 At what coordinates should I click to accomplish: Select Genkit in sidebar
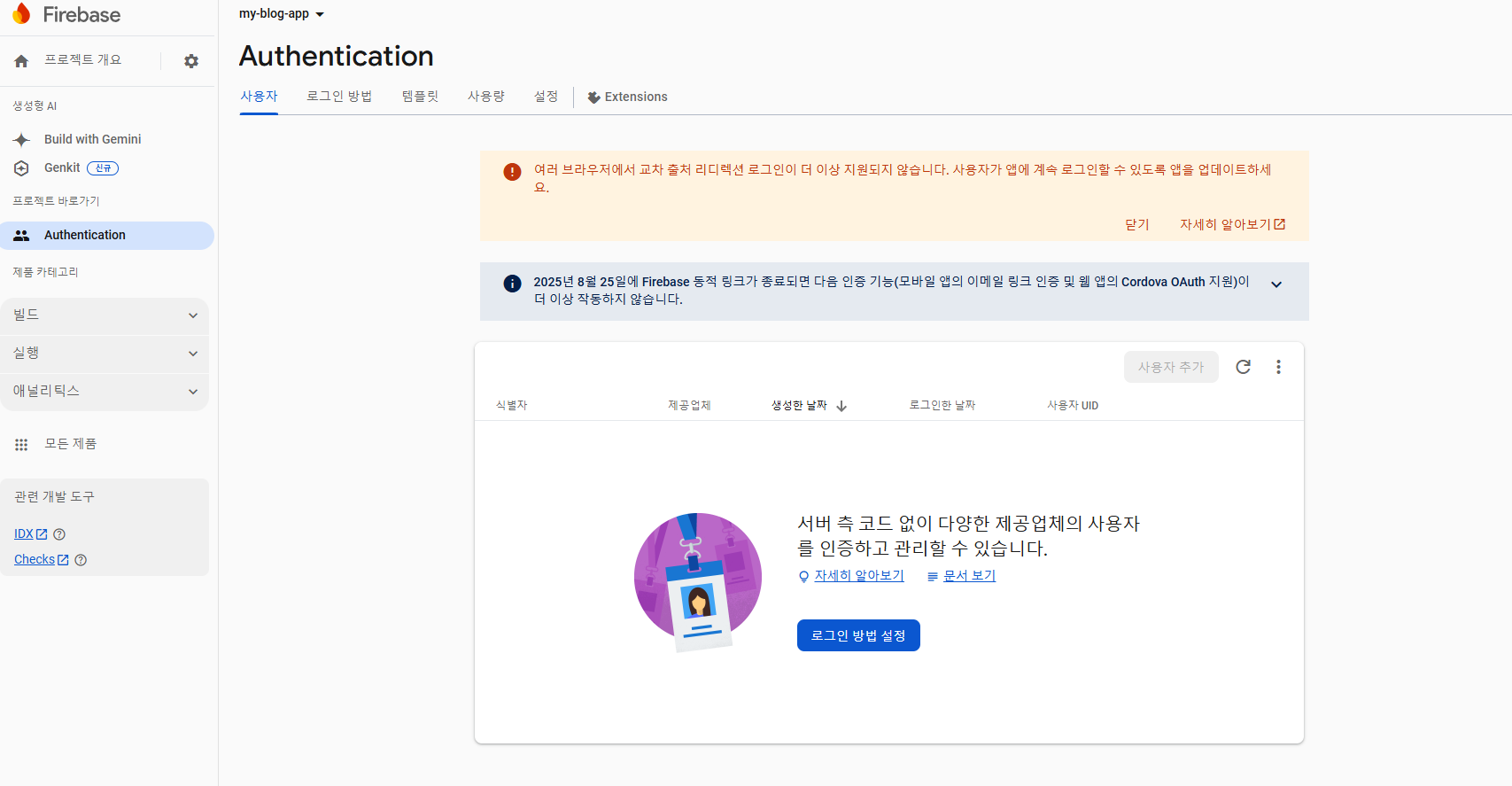(62, 168)
